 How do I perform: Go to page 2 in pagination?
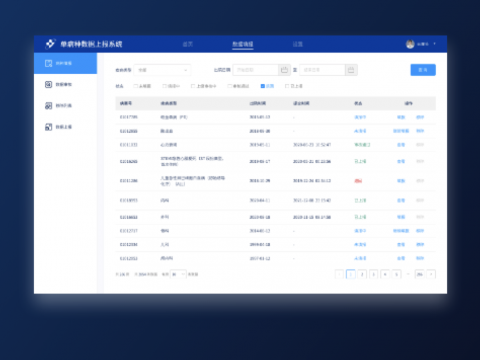[x=362, y=274]
